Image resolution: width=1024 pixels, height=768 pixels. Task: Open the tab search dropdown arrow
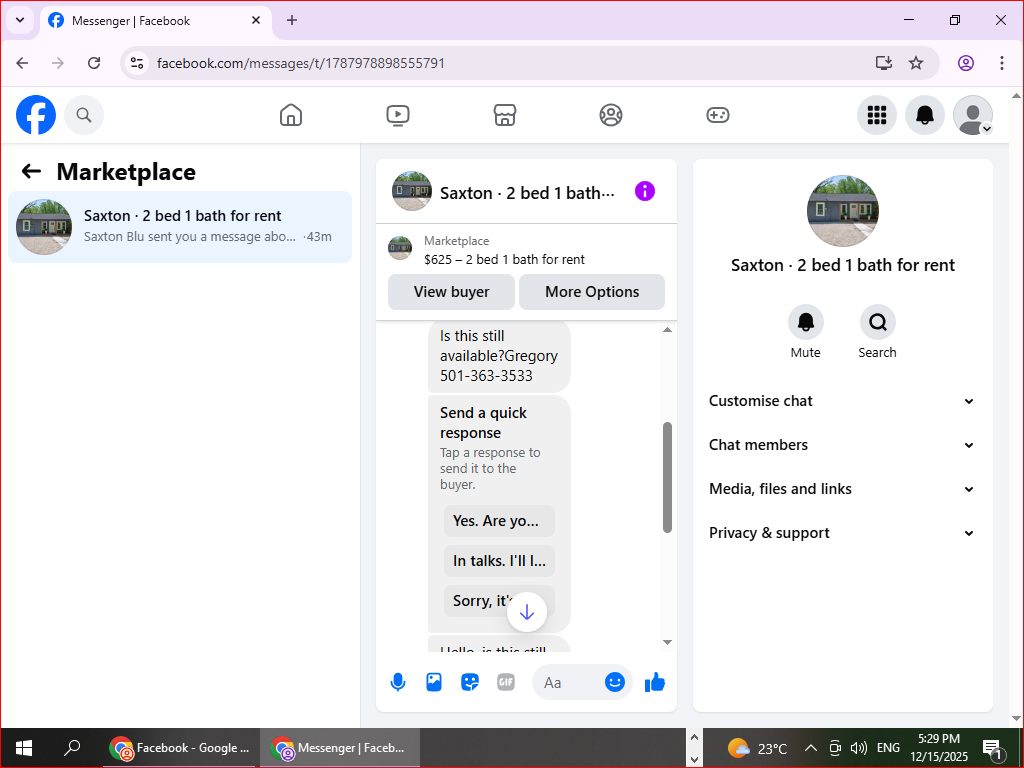[20, 20]
